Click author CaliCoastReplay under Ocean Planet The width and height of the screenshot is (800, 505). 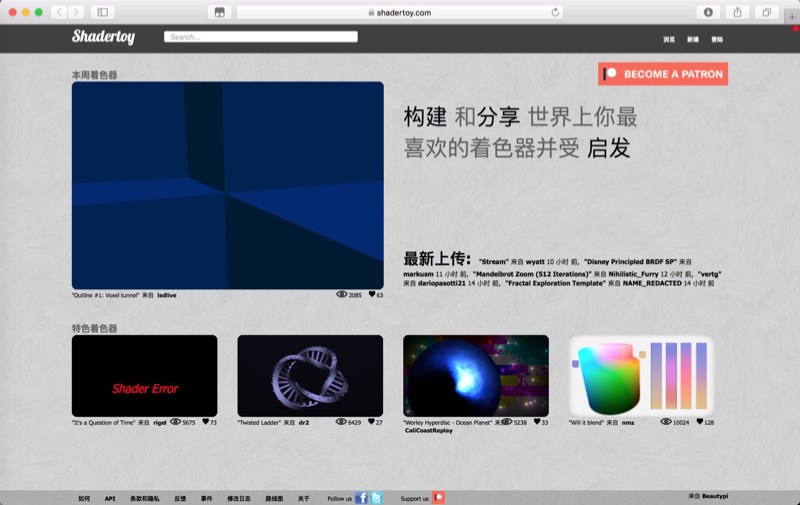tap(429, 431)
